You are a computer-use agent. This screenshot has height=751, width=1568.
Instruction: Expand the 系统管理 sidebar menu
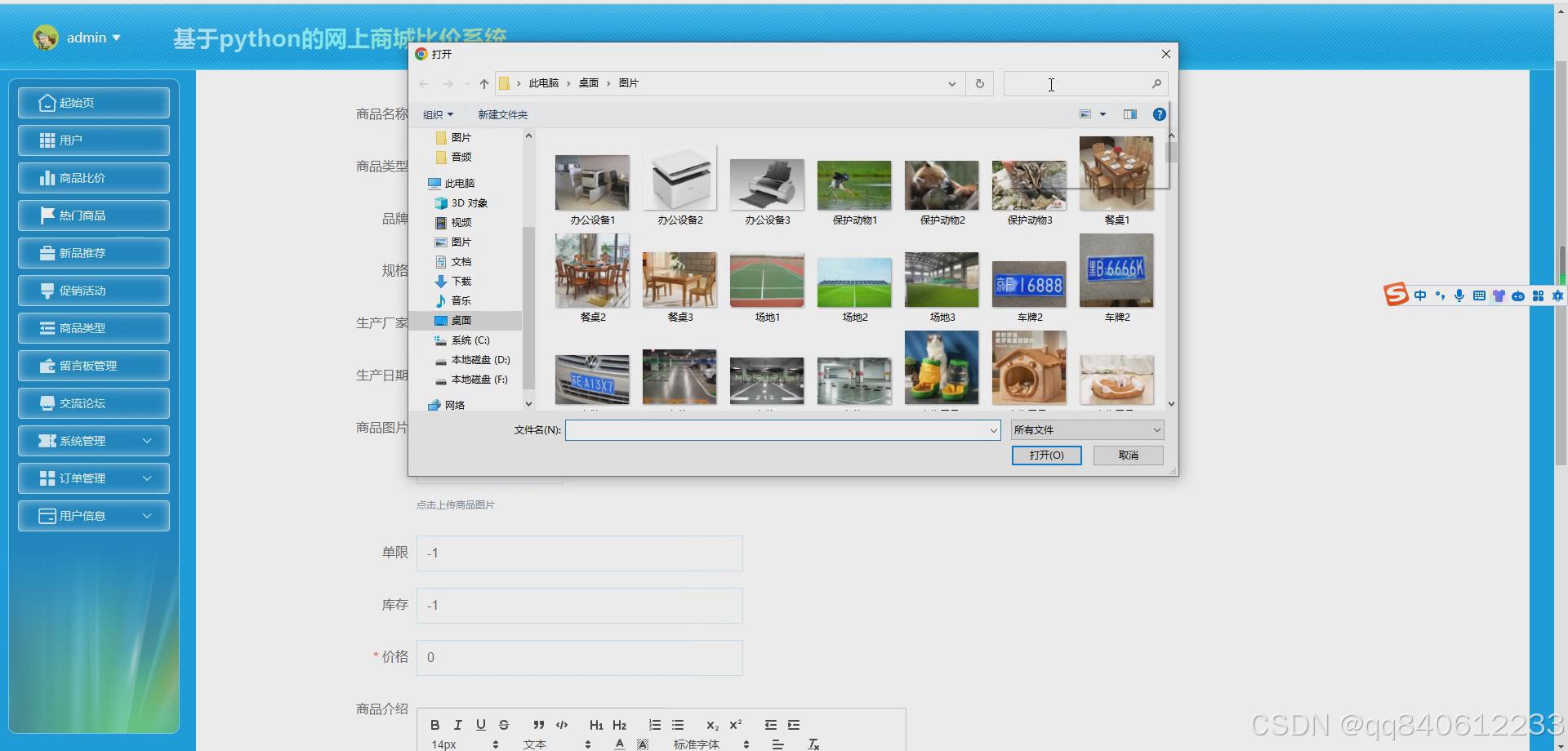tap(94, 441)
